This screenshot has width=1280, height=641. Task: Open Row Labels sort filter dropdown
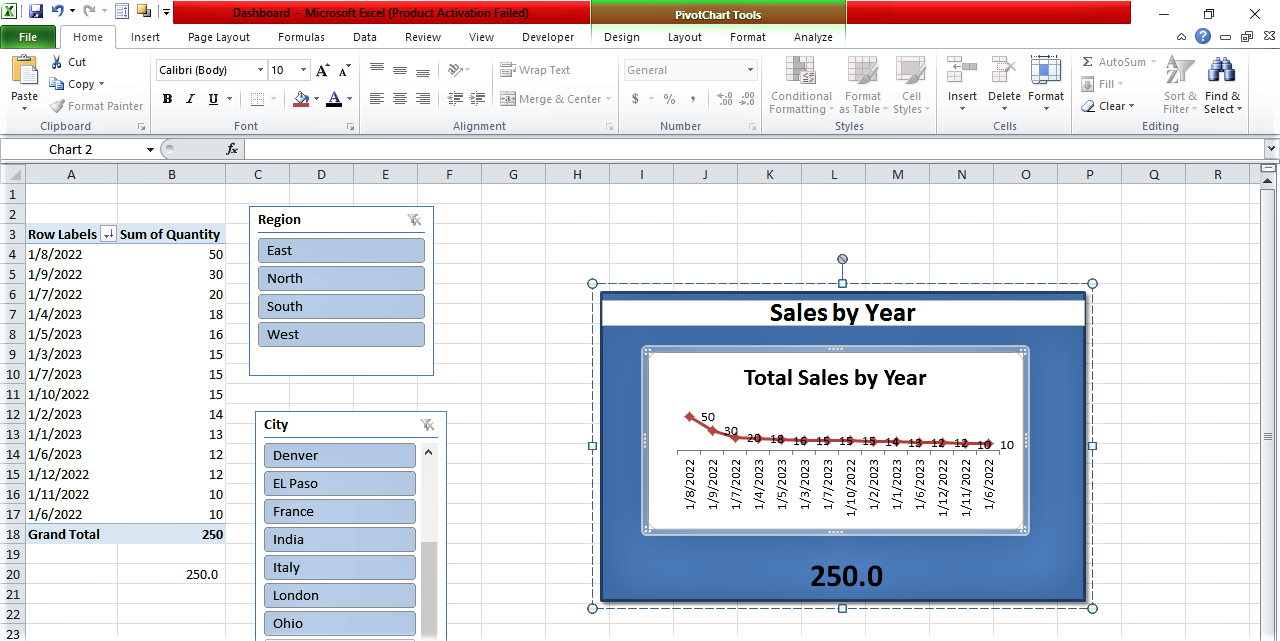coord(109,234)
